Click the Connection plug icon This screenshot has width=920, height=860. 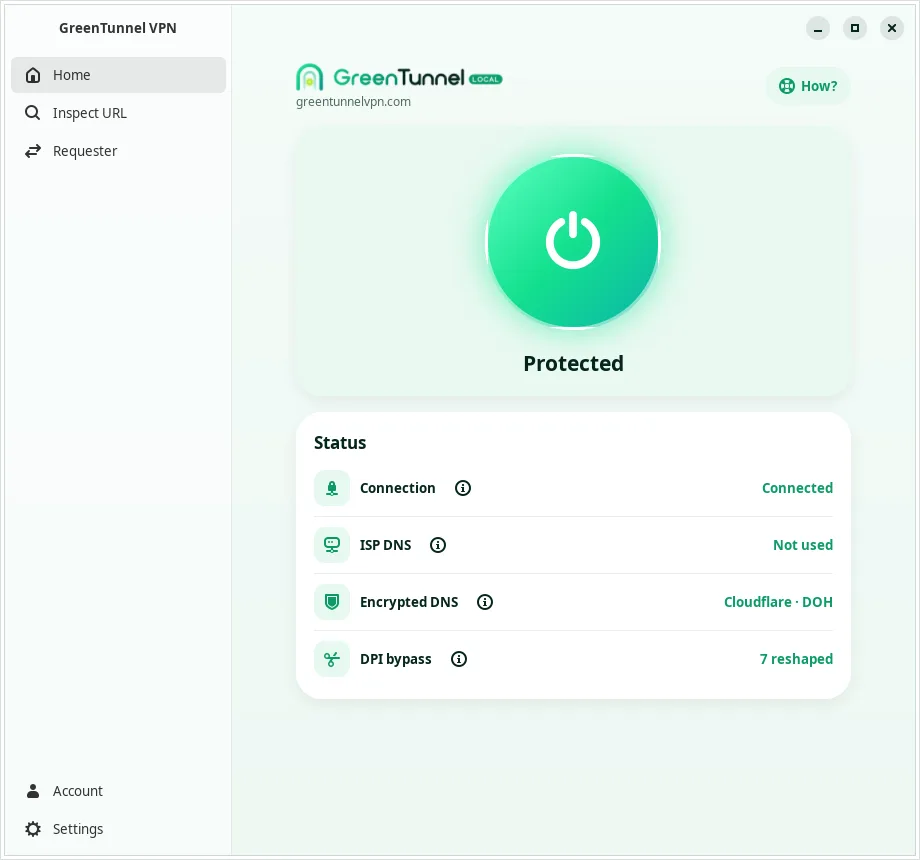coord(332,488)
